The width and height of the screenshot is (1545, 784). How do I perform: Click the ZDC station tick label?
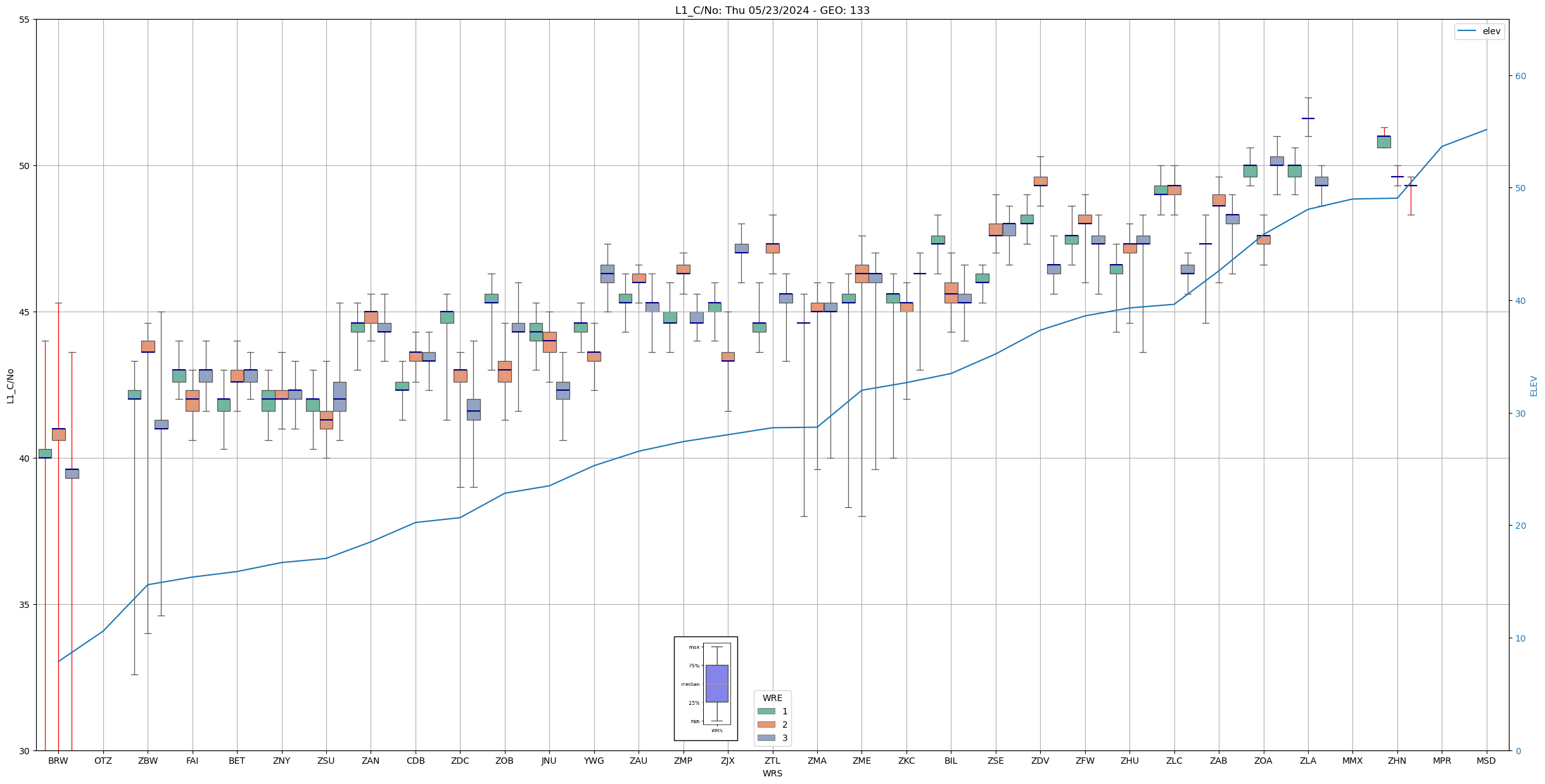tap(460, 761)
